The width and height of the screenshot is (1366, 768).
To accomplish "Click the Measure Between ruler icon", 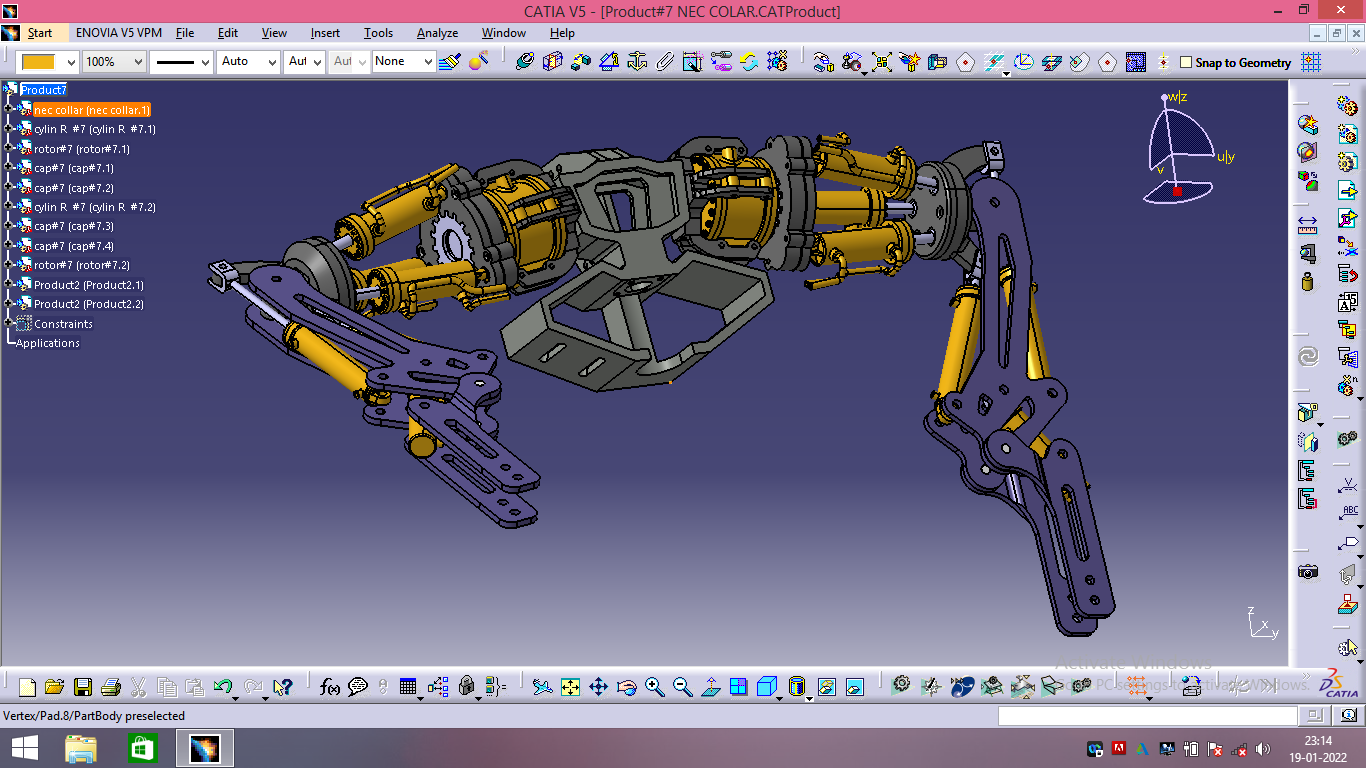I will (1308, 224).
